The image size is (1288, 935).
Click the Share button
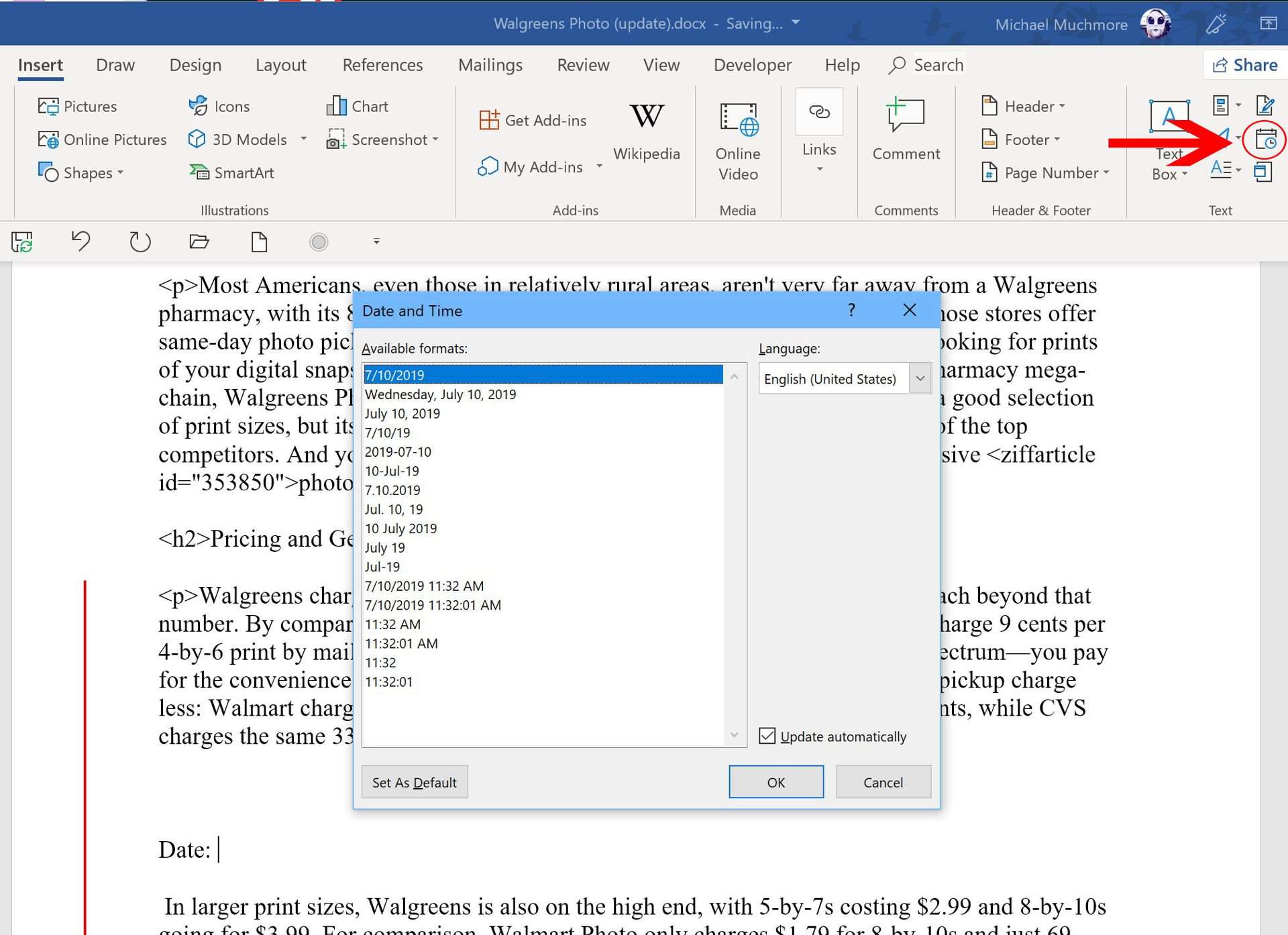[1245, 65]
